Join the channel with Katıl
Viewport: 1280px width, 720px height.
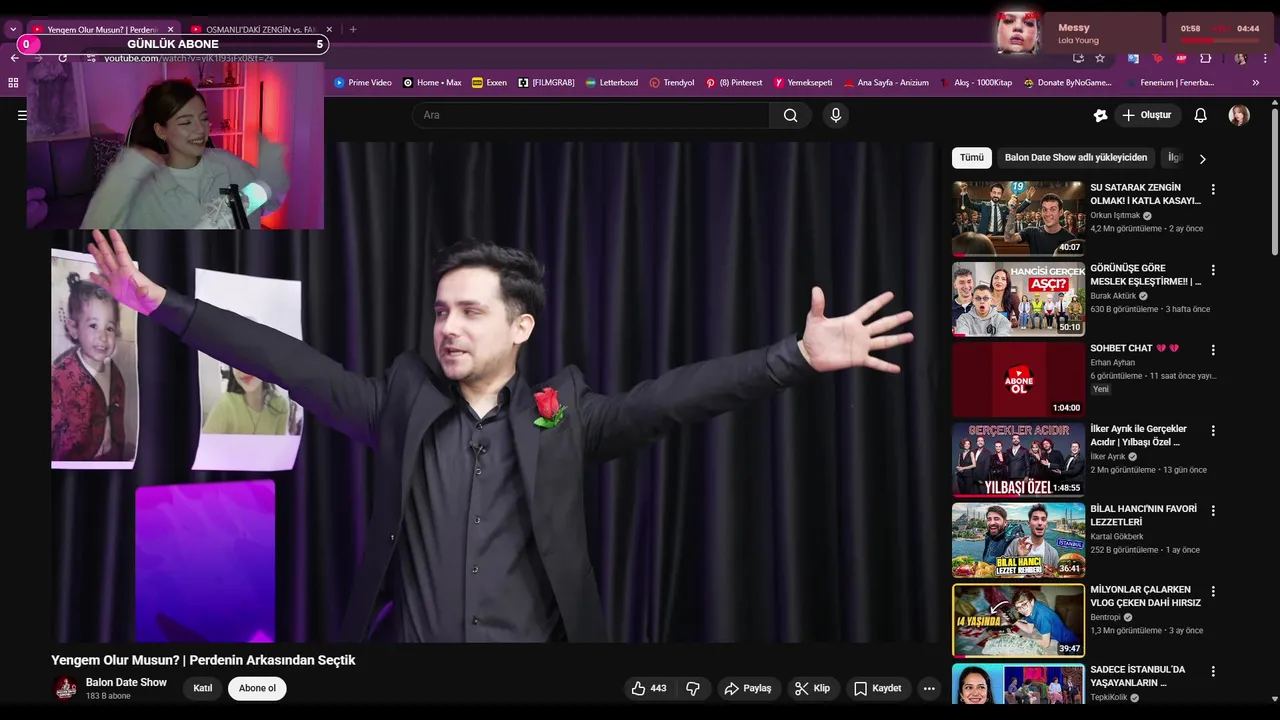tap(203, 688)
